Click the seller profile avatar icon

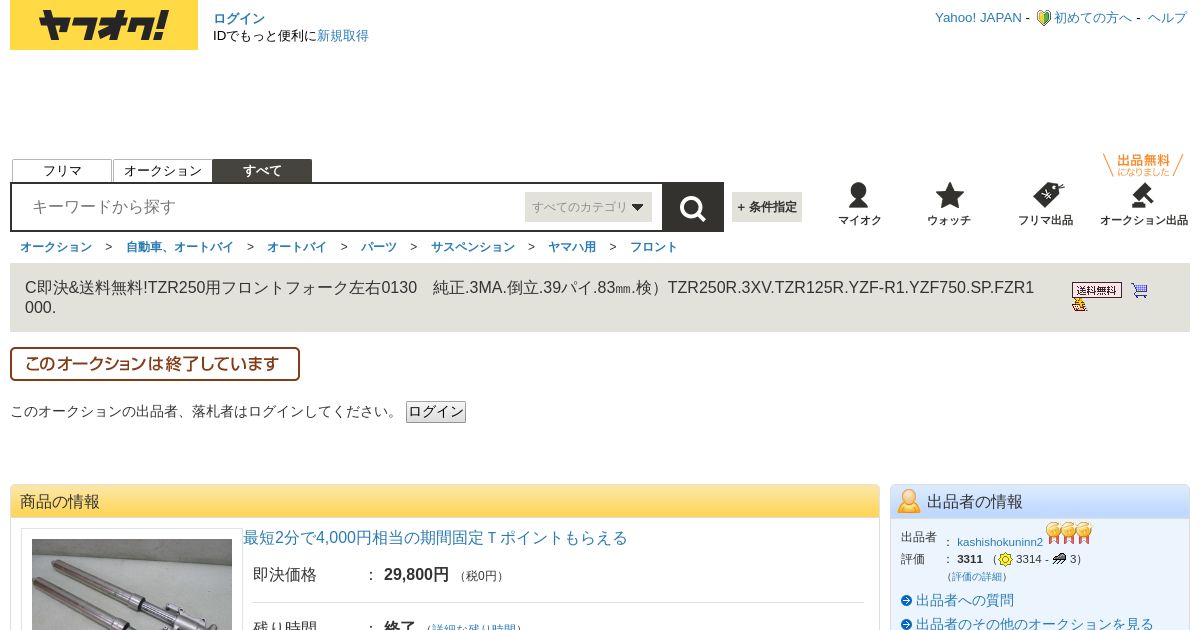(909, 501)
